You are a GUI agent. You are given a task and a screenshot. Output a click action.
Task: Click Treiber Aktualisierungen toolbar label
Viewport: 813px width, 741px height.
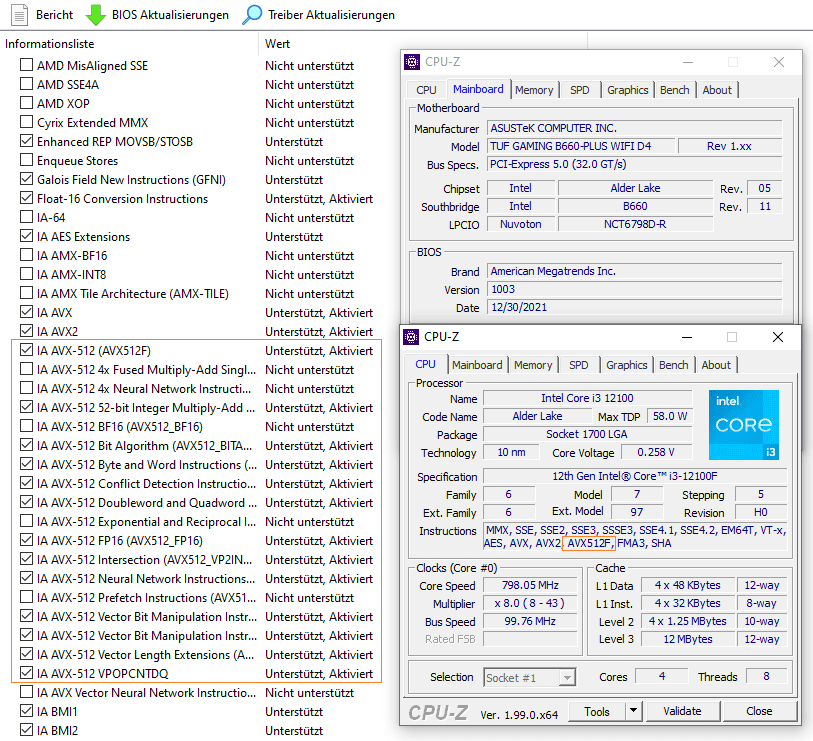click(x=331, y=15)
